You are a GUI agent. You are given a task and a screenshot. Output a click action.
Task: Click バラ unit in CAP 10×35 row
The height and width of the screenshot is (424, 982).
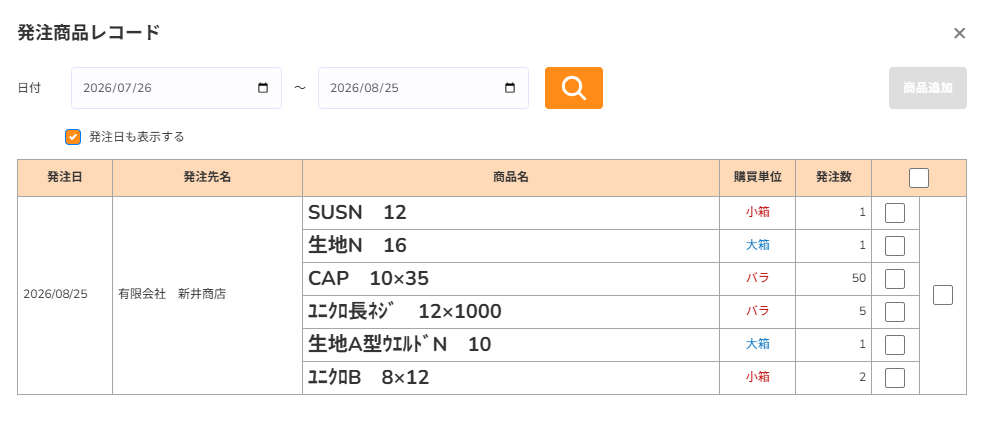758,279
